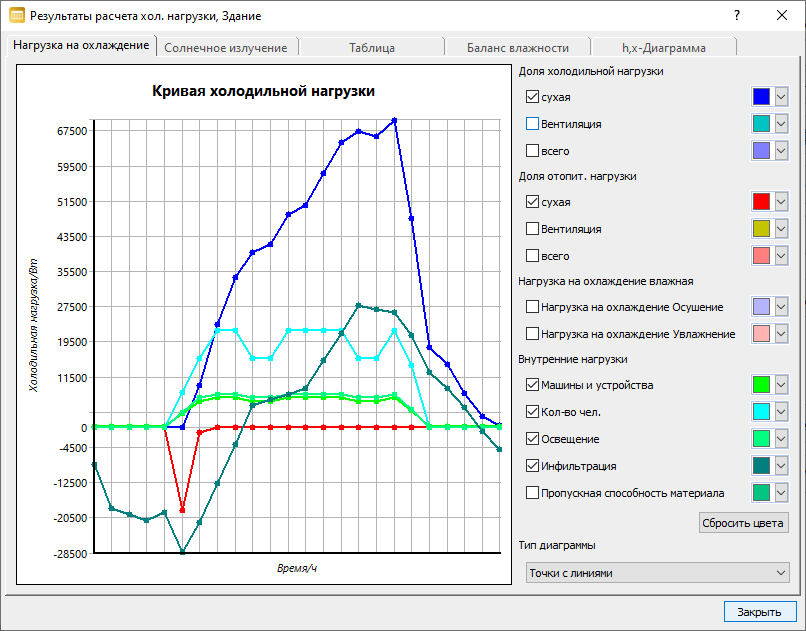Check Нагрузка на охлаждение Осушение checkbox
Image resolution: width=806 pixels, height=631 pixels.
[532, 307]
